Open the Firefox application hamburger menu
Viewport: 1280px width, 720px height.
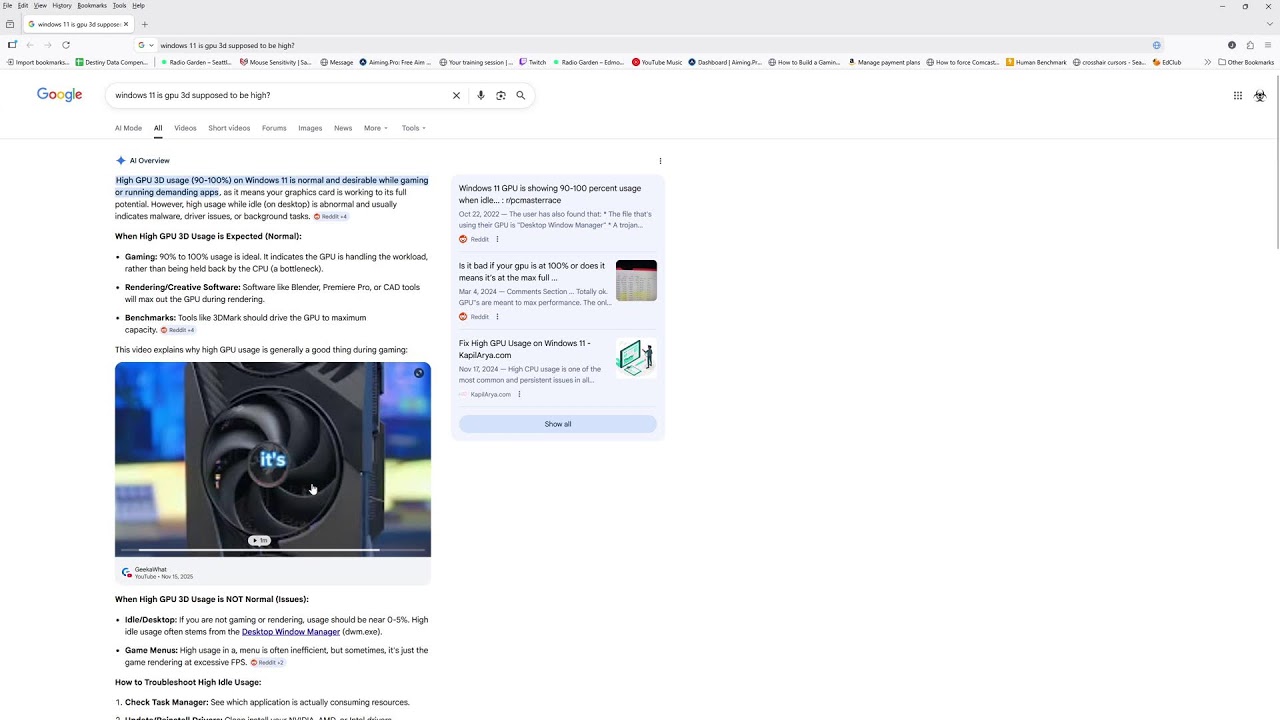[1268, 45]
